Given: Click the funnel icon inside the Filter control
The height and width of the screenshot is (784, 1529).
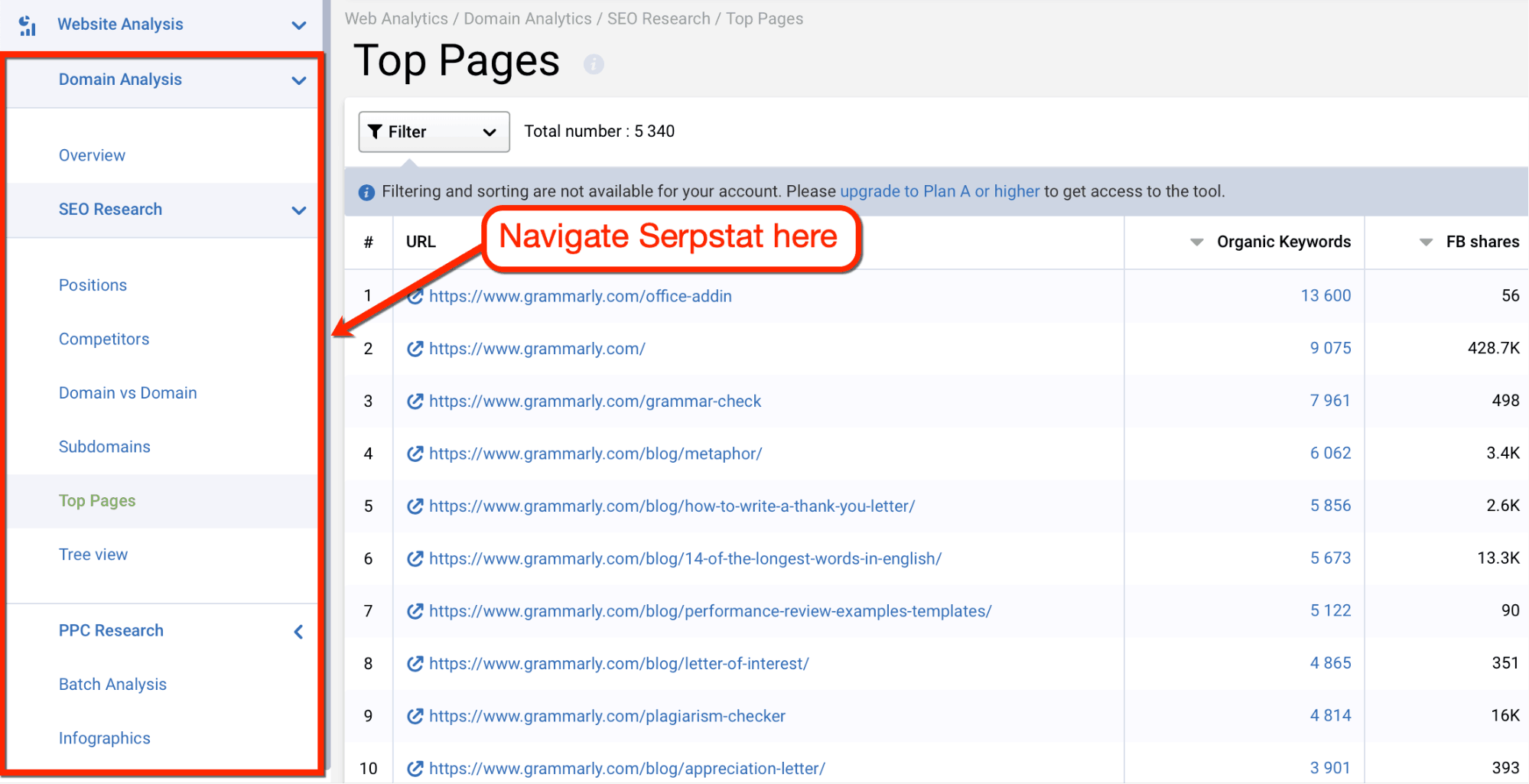Looking at the screenshot, I should (376, 131).
